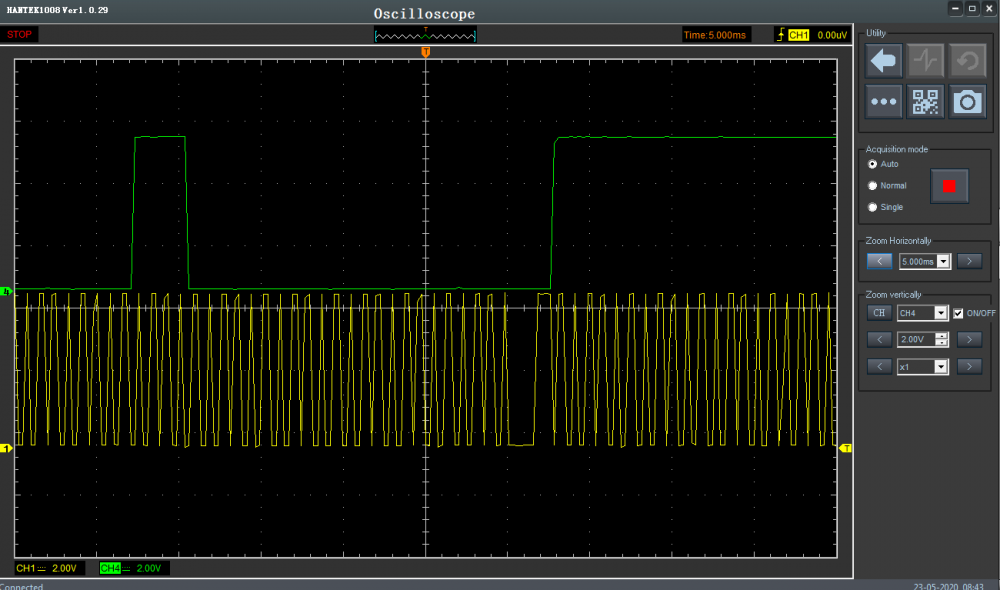This screenshot has width=1000, height=590.
Task: Open the 5.000ms horizontal zoom dropdown
Action: [x=943, y=261]
